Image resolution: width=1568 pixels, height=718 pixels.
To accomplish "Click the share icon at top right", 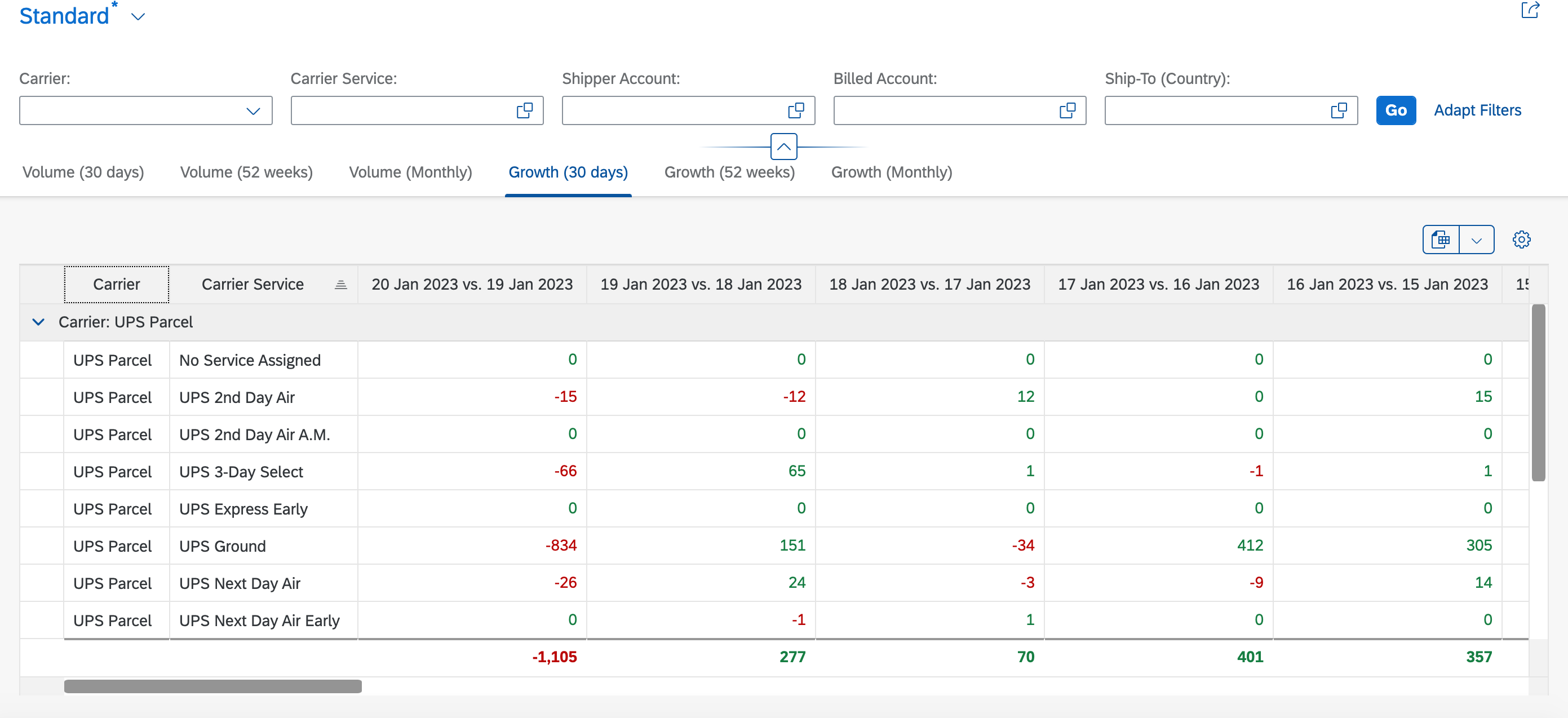I will [x=1530, y=10].
